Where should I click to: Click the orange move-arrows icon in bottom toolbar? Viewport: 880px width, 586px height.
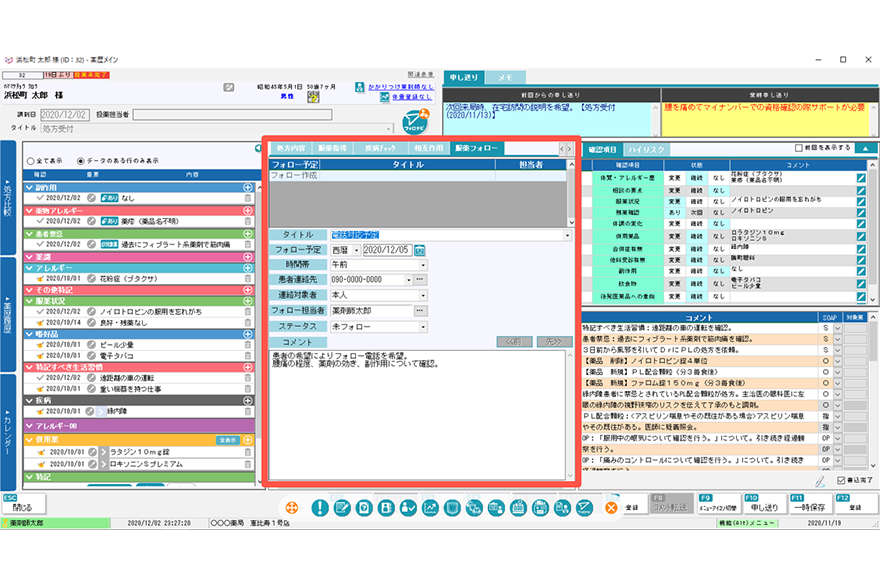click(292, 508)
